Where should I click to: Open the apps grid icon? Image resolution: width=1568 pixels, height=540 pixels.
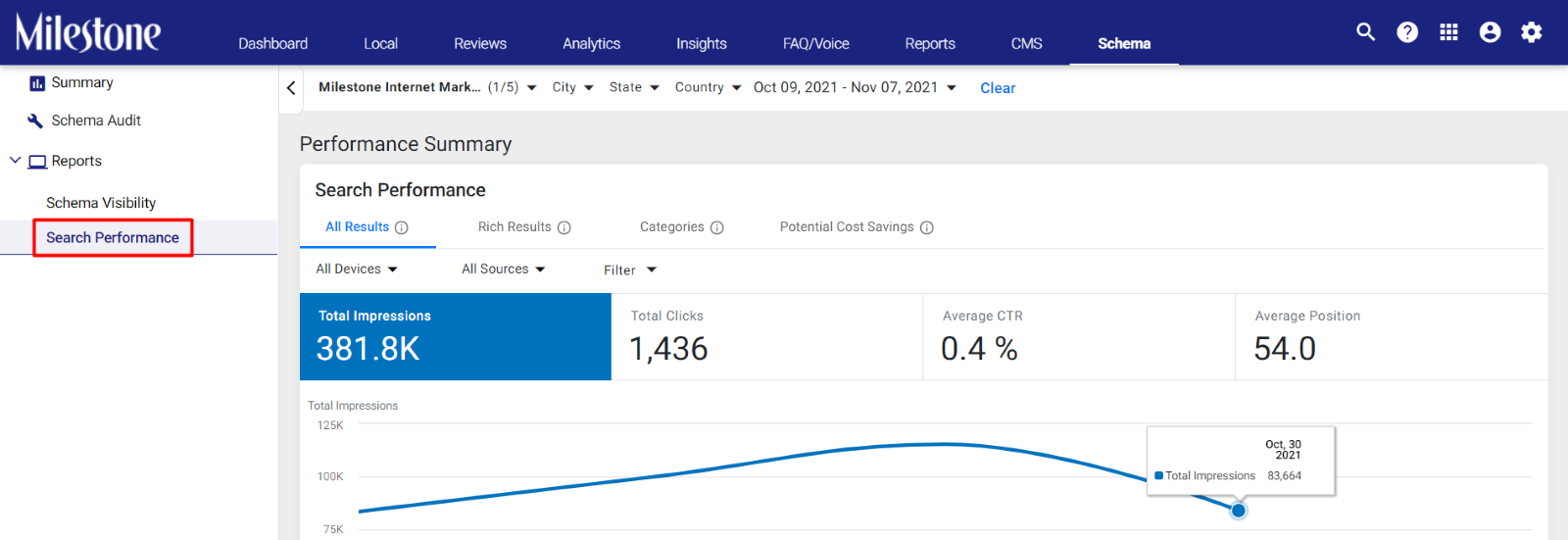1448,32
